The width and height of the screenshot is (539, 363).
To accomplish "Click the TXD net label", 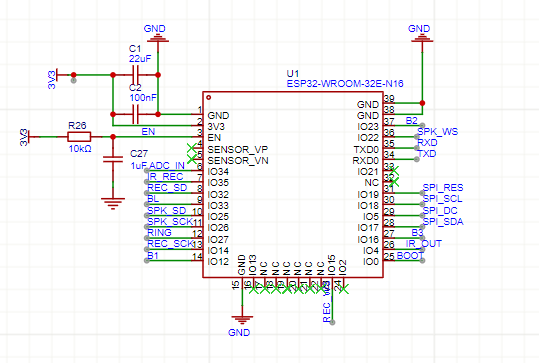I will tap(427, 154).
